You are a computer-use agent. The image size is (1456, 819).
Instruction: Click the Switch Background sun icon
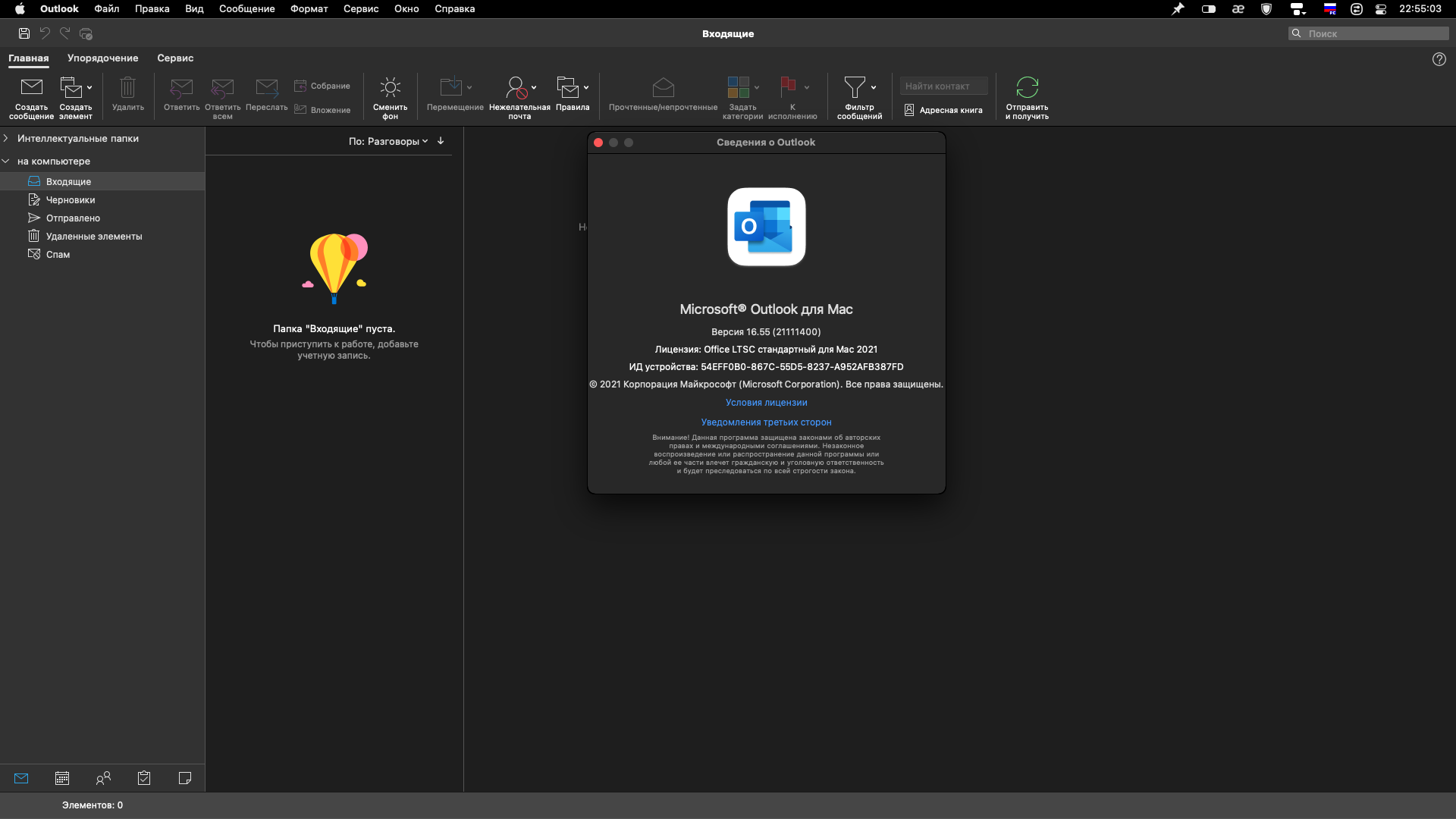point(390,87)
